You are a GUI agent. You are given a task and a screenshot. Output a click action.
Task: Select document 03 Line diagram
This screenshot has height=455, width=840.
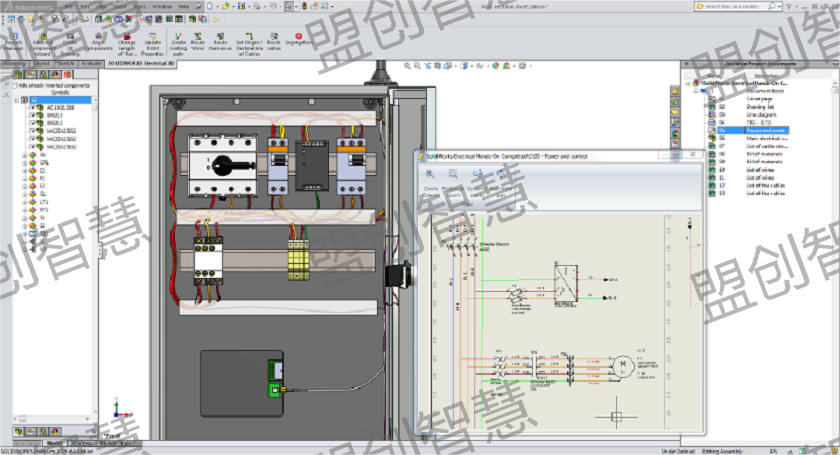coord(747,115)
